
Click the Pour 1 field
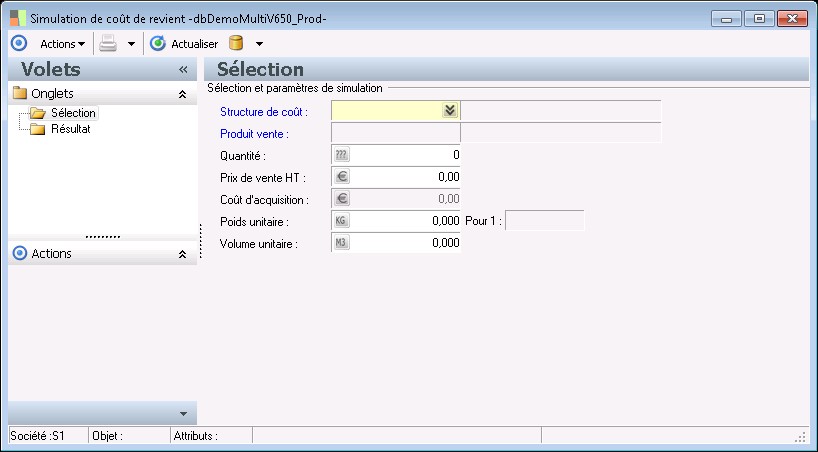tap(545, 220)
